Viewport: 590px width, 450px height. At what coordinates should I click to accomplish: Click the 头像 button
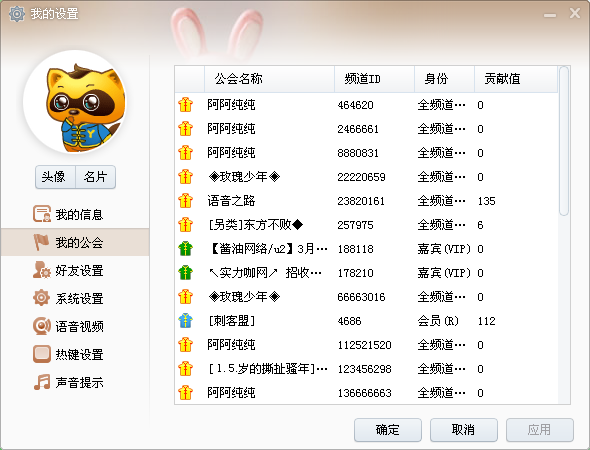[x=56, y=177]
